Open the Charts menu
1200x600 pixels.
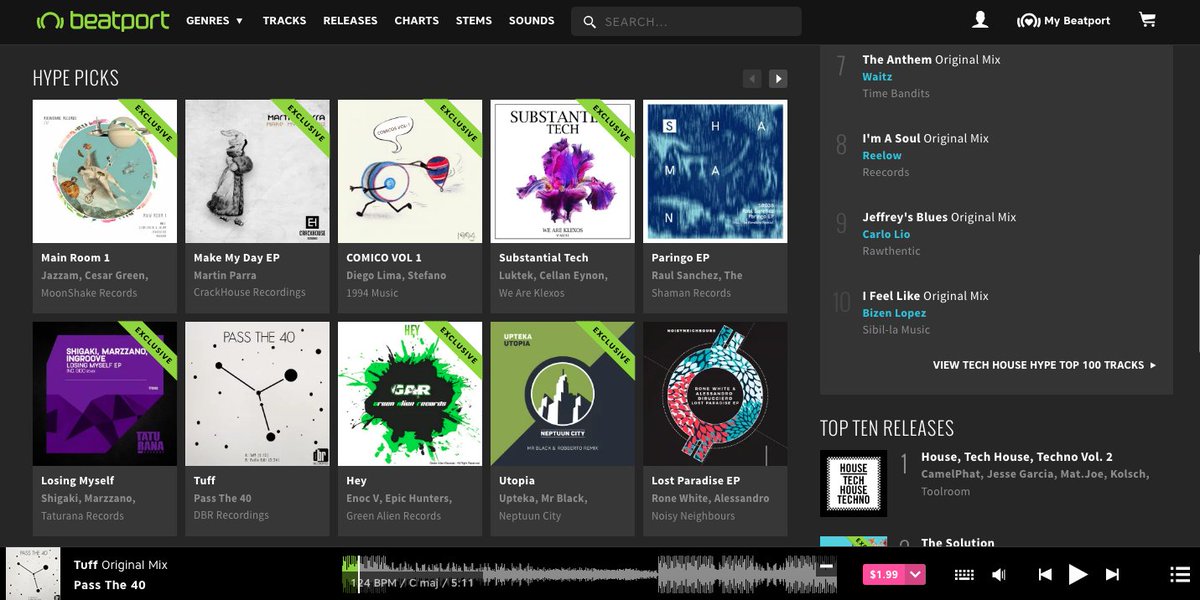[x=416, y=20]
